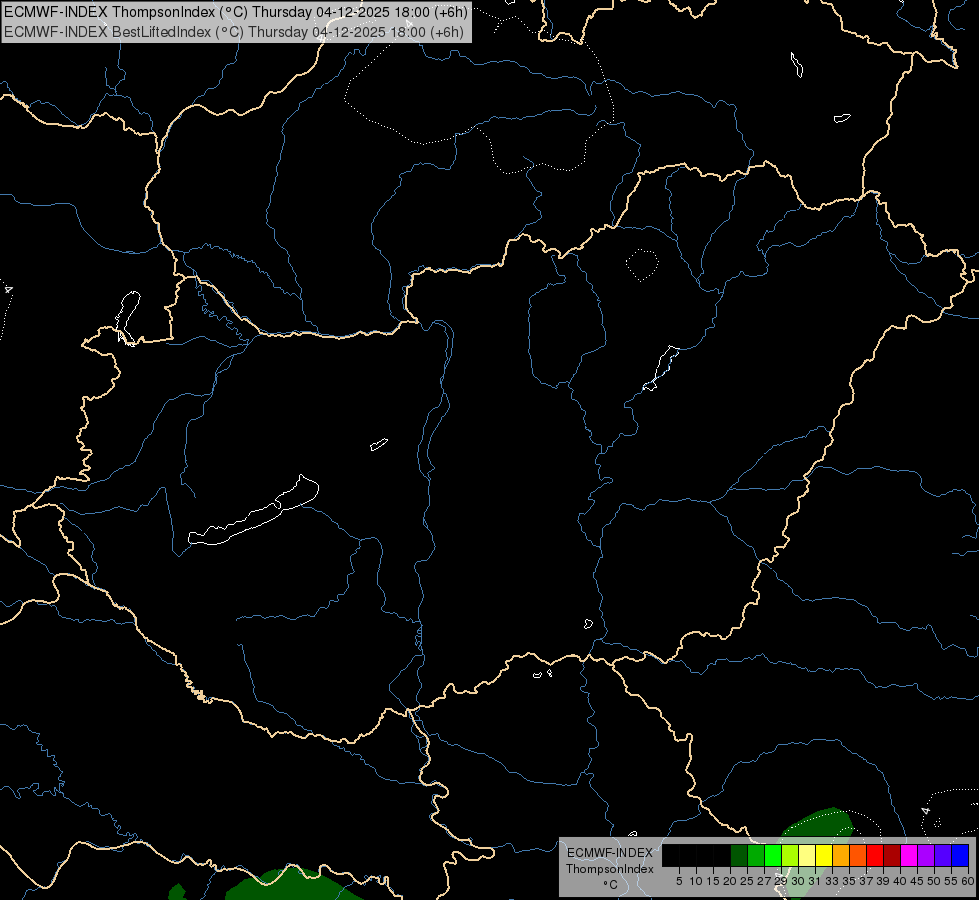Select the magenta 40-45 legend swatch
979x900 pixels.
pos(910,855)
